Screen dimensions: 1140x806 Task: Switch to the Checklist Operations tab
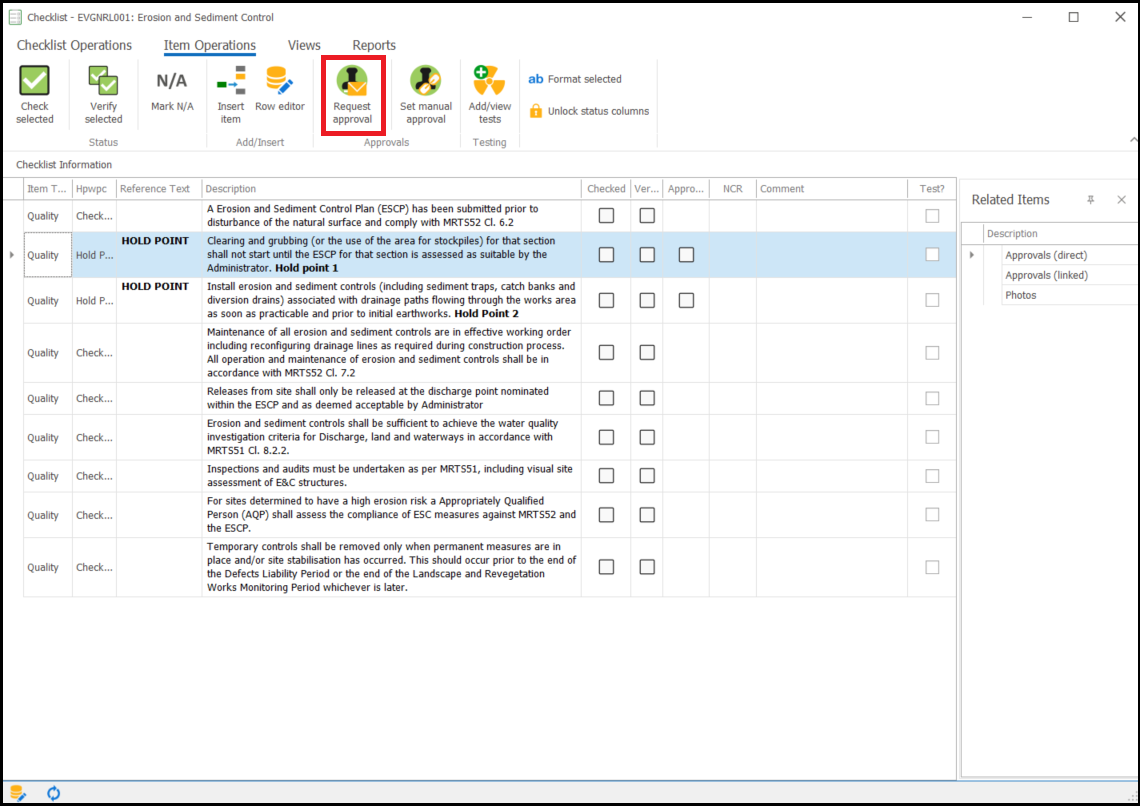[74, 45]
